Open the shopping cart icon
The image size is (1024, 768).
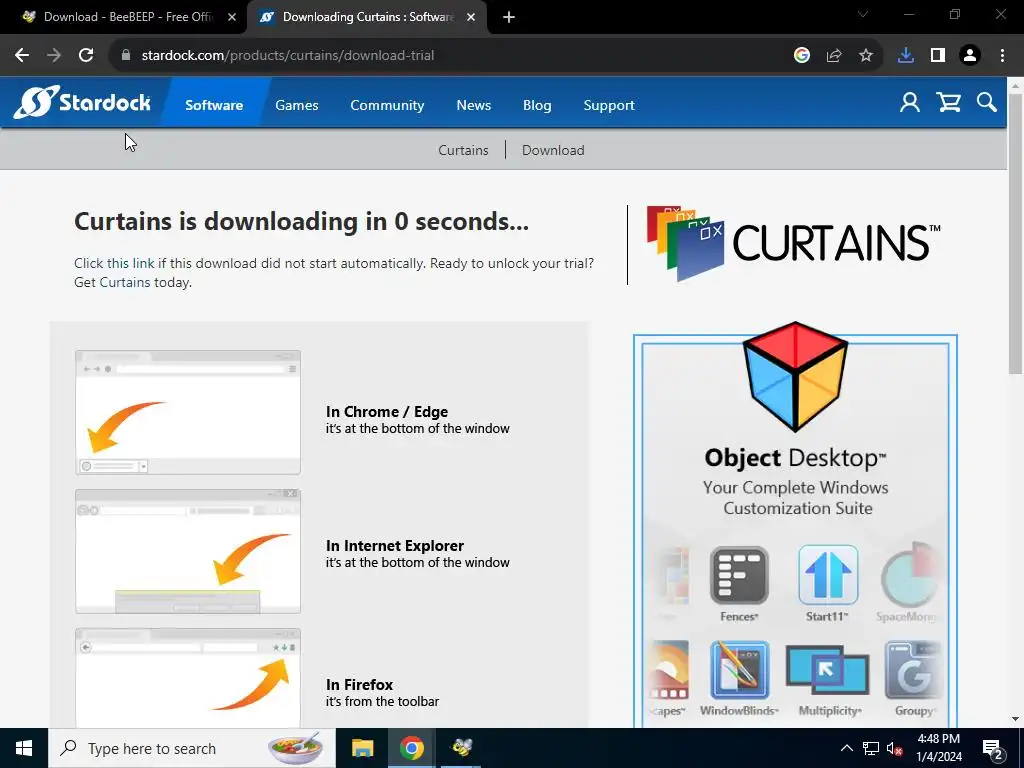pyautogui.click(x=948, y=103)
